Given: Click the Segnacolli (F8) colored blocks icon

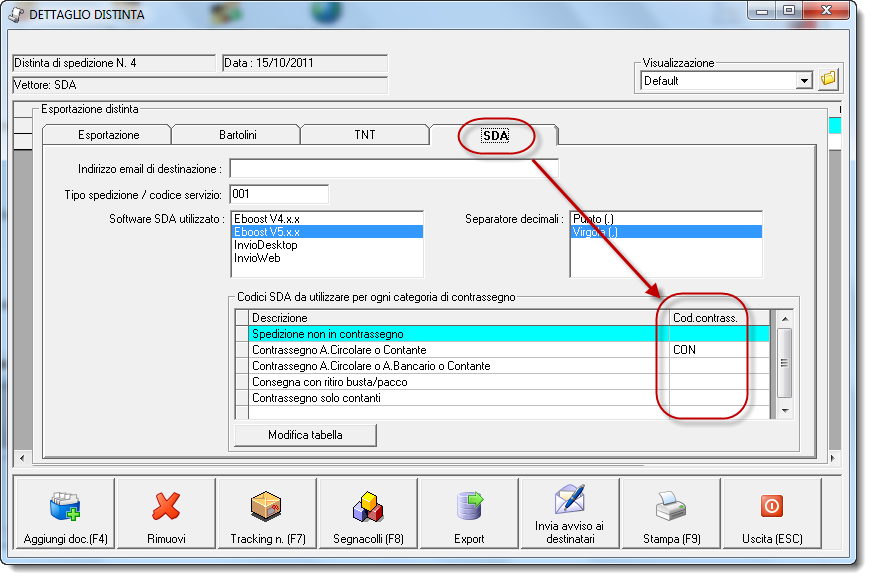Looking at the screenshot, I should pyautogui.click(x=368, y=513).
